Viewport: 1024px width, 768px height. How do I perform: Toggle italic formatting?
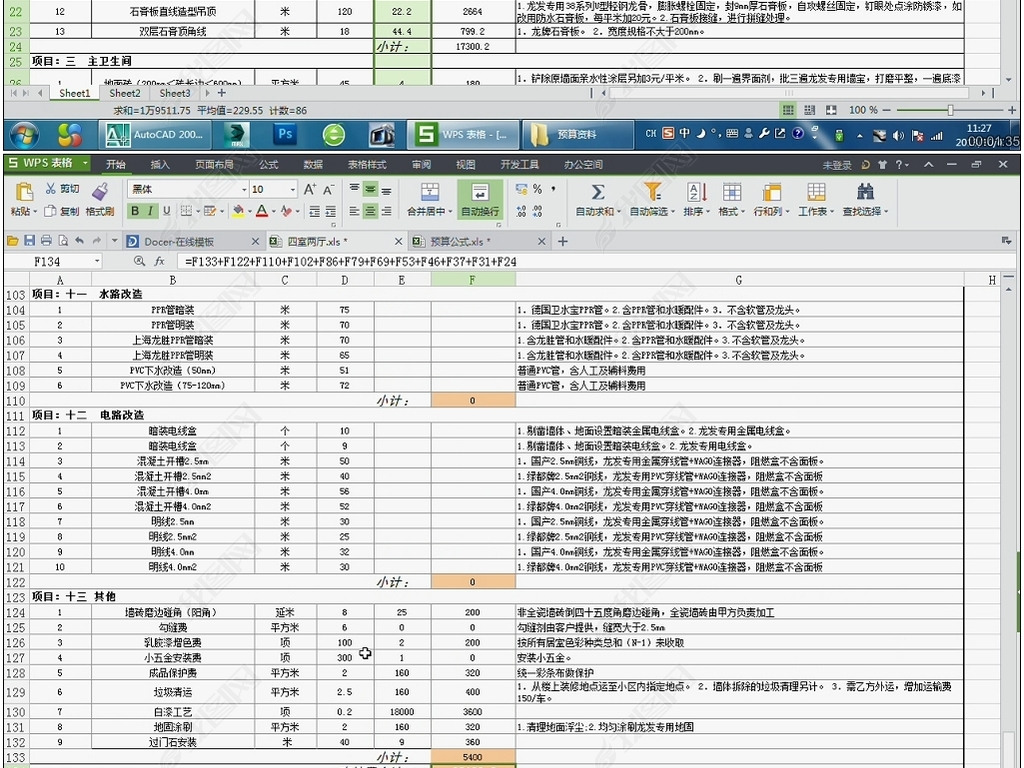pos(150,212)
